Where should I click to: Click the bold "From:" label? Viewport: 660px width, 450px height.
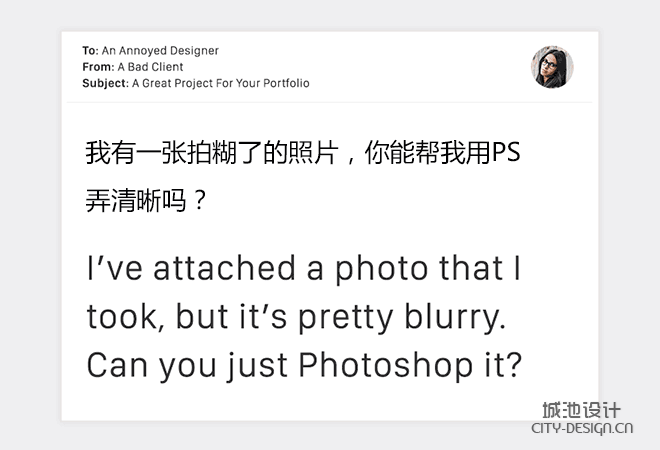coord(98,67)
